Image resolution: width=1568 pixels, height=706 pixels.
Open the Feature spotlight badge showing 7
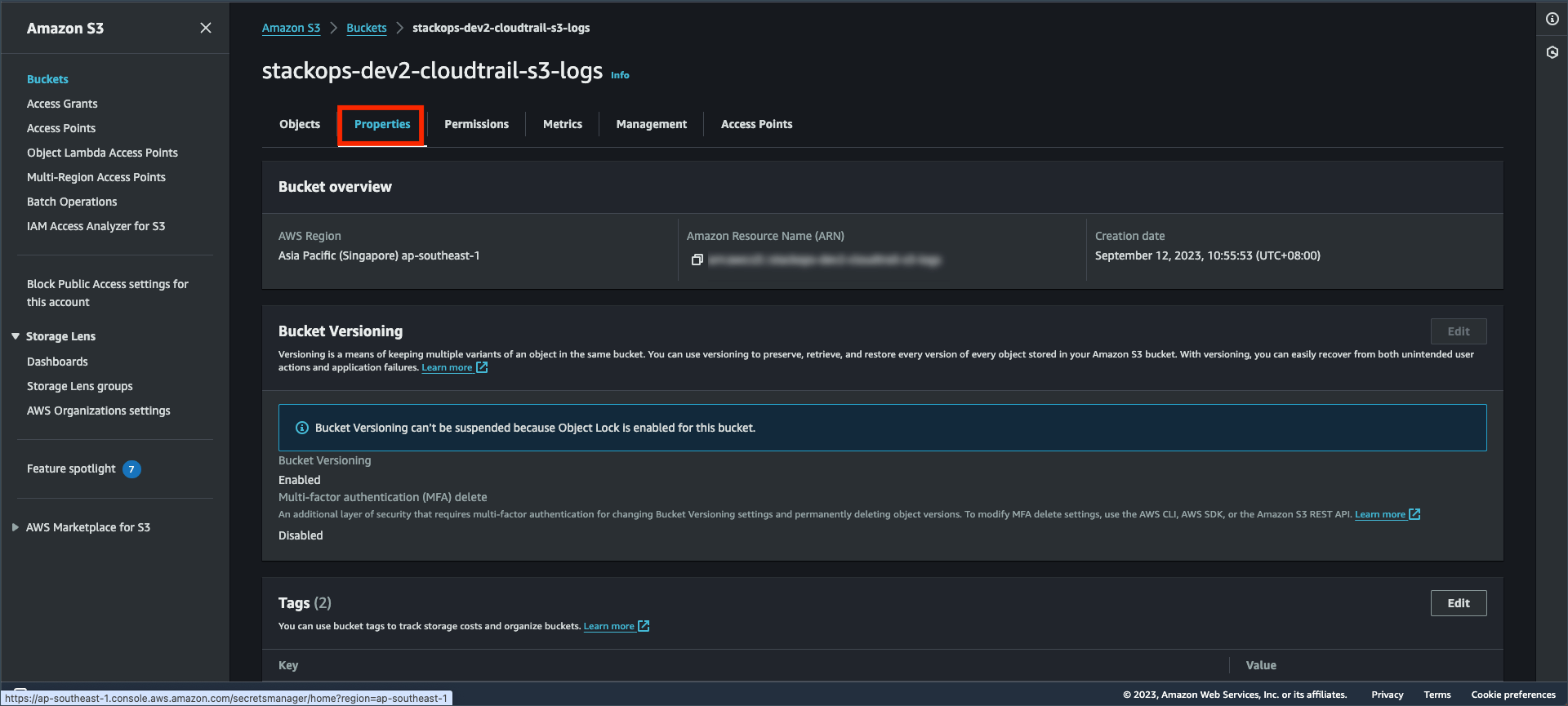pos(131,469)
